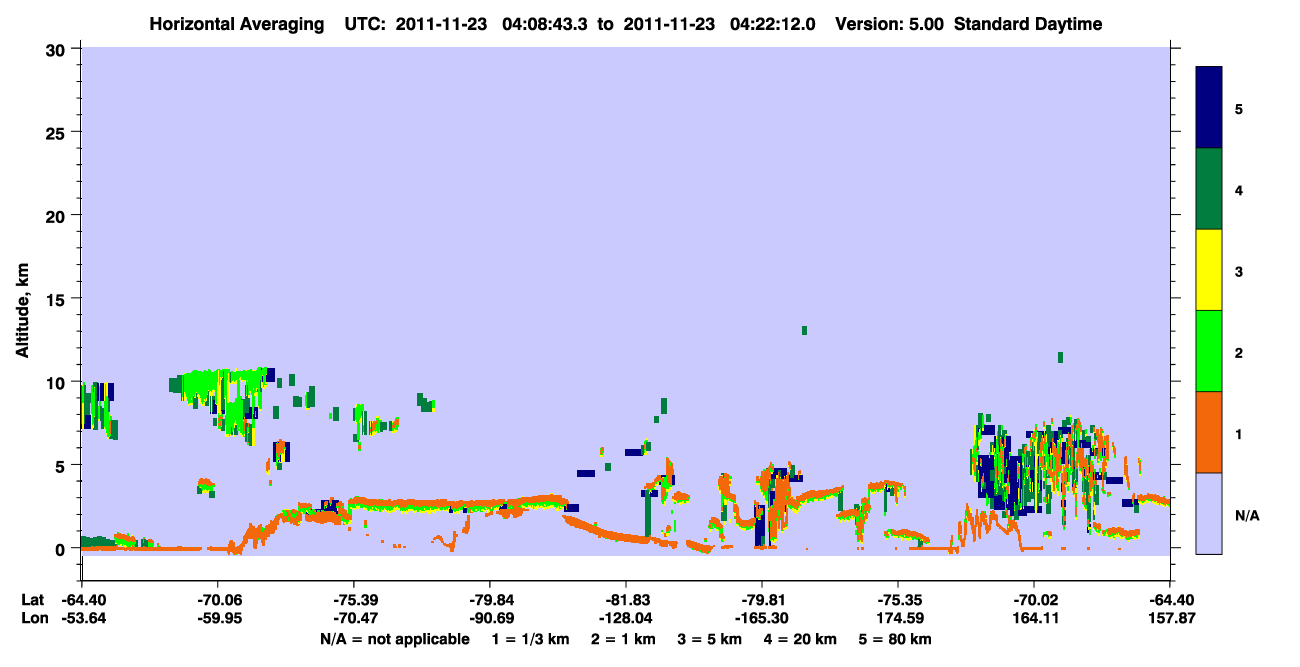Click the longitude value 157.87

(1170, 618)
